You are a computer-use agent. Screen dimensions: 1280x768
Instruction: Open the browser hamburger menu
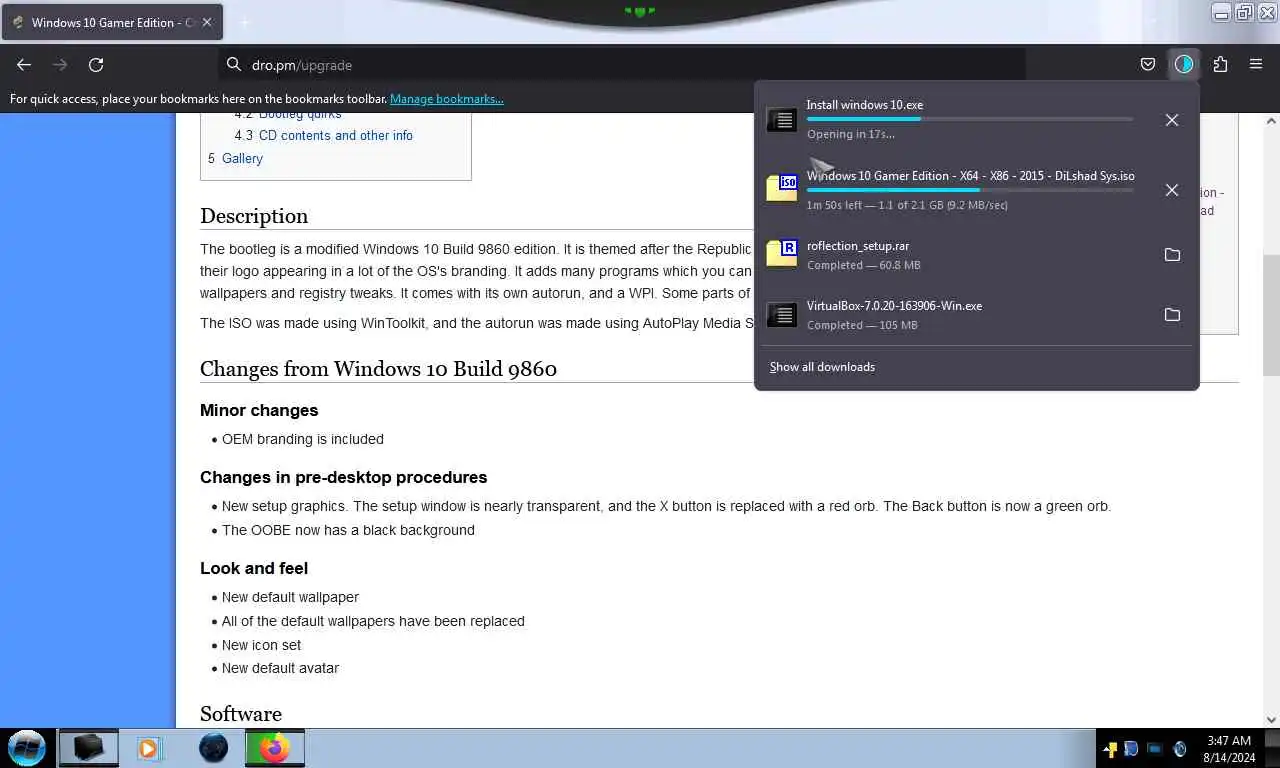coord(1256,65)
